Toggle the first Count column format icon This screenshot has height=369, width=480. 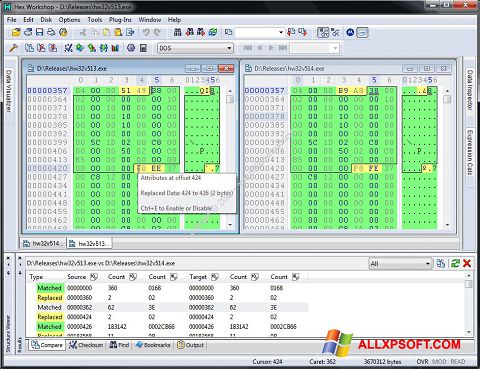[x=133, y=277]
